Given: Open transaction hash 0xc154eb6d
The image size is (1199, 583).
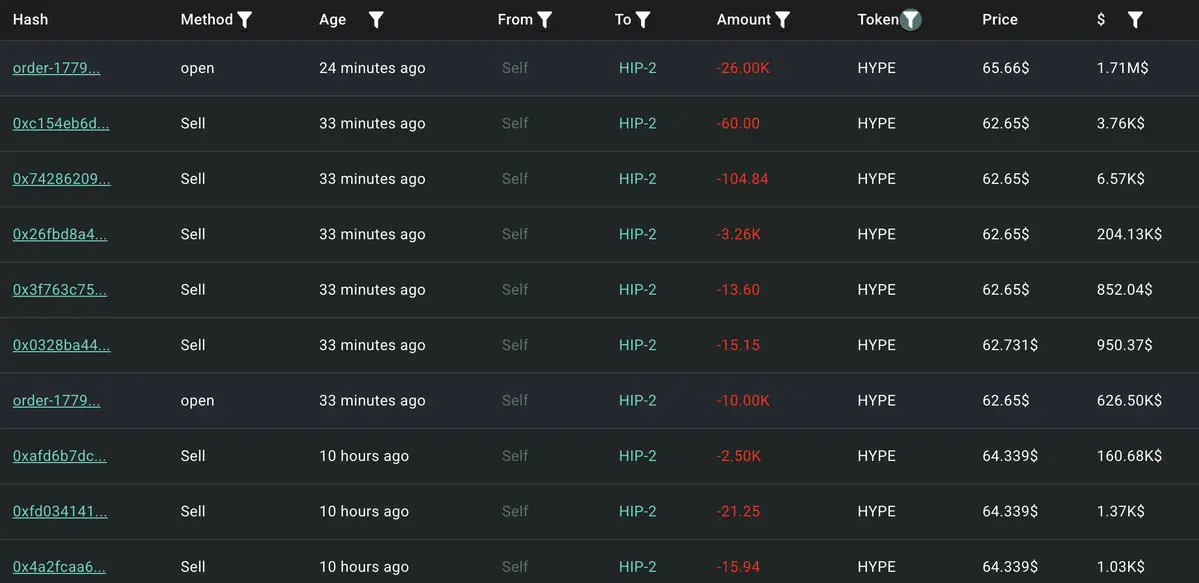Looking at the screenshot, I should coord(61,124).
